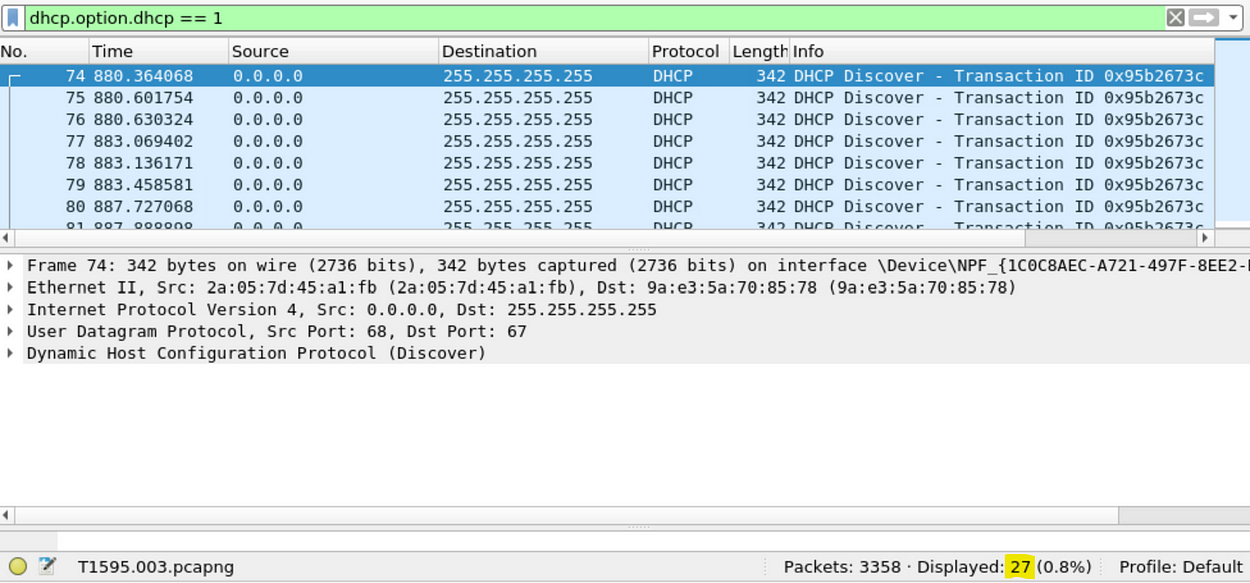Sort by the Destination column header
This screenshot has width=1250, height=583.
543,52
